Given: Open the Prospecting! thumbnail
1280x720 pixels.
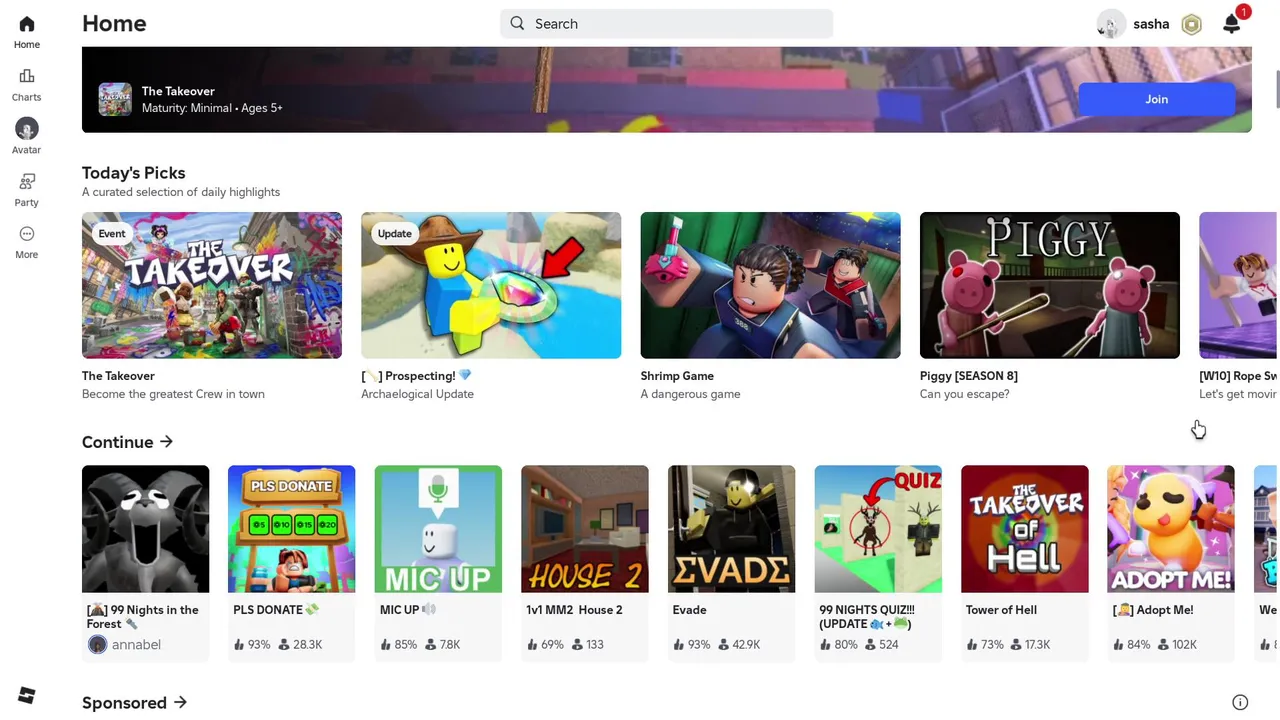Looking at the screenshot, I should [491, 285].
